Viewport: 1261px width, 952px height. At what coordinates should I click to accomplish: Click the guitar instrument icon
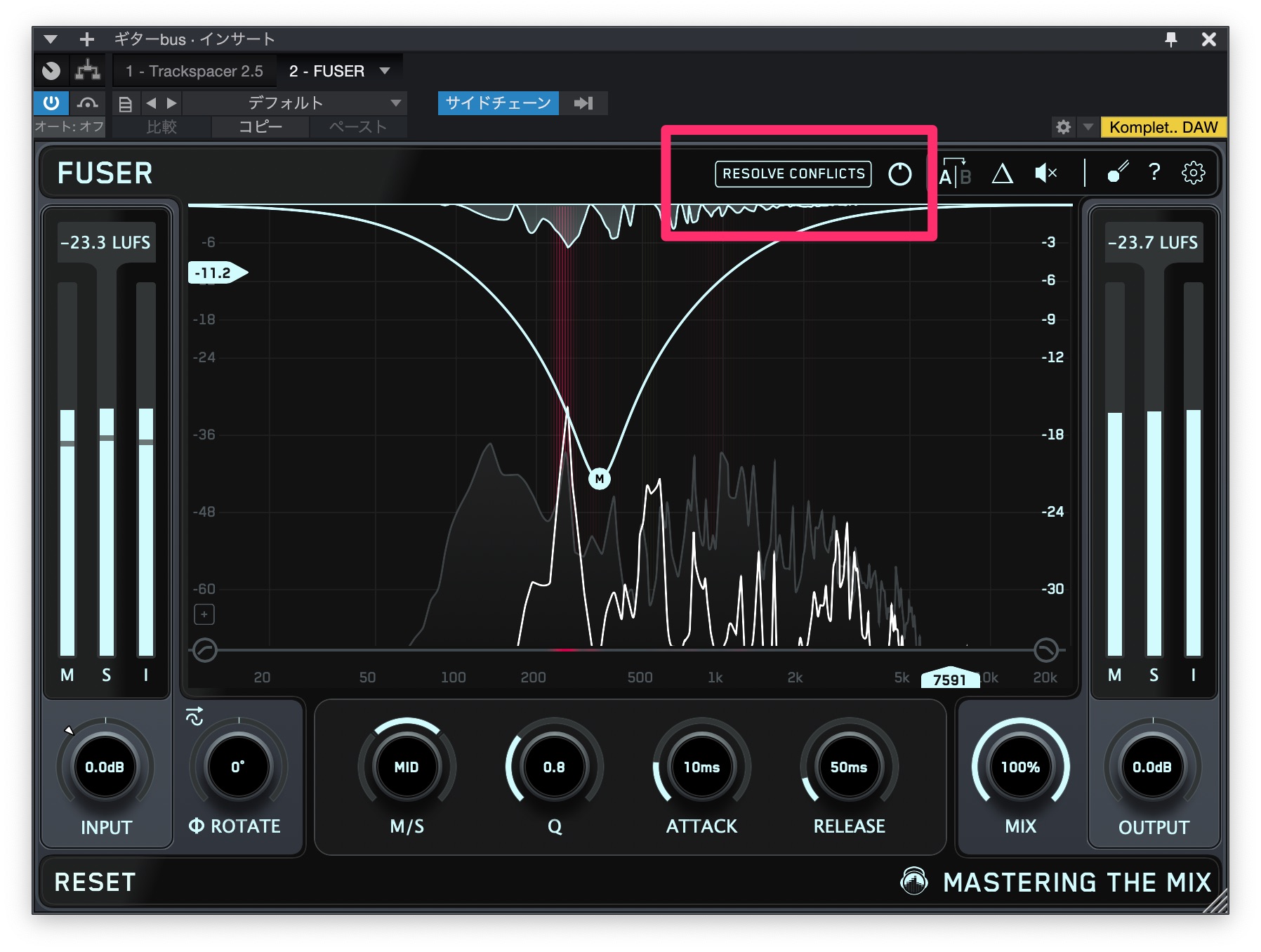(1117, 173)
